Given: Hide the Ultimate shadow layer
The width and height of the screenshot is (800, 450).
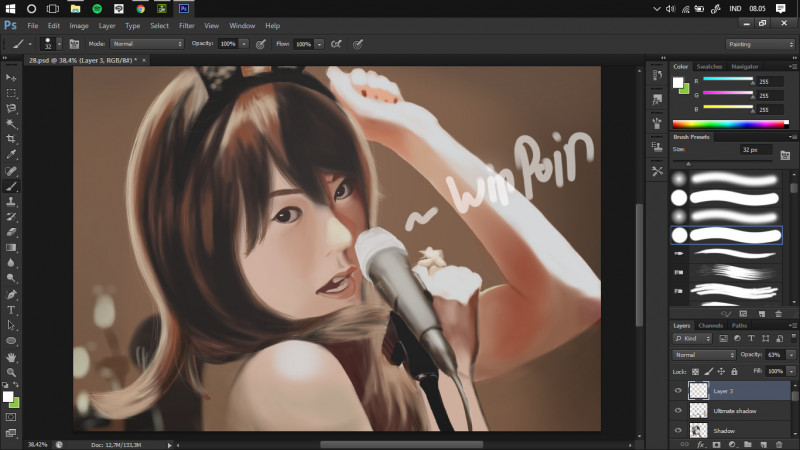Looking at the screenshot, I should tap(678, 411).
